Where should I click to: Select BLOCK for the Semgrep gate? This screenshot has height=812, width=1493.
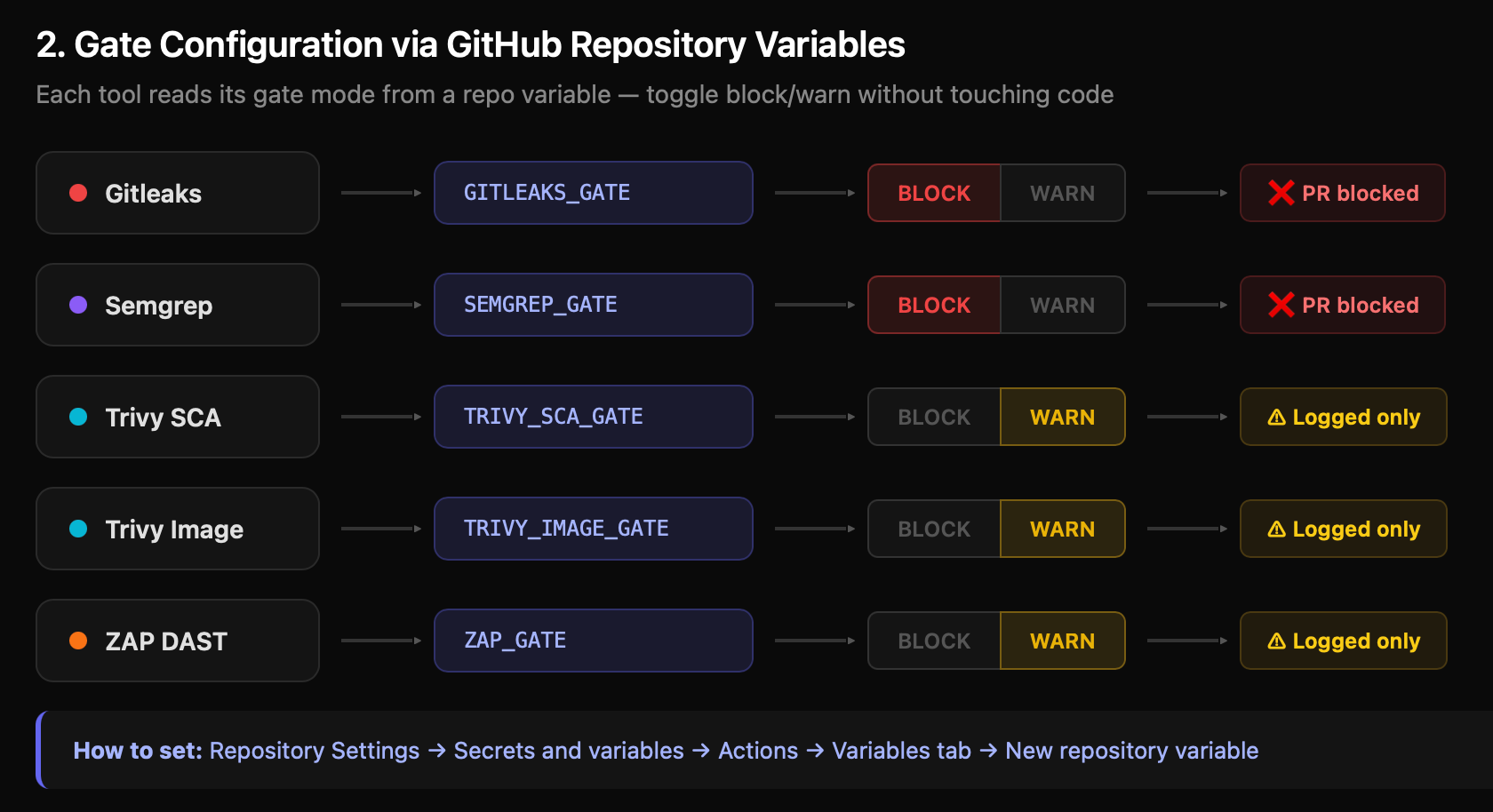(x=934, y=305)
